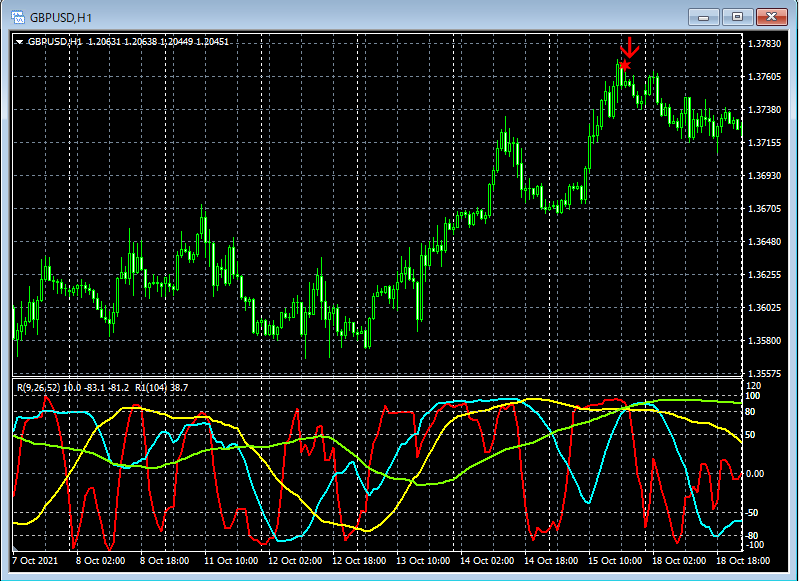800x581 pixels.
Task: Click the 1.36705 price scale label
Action: 764,209
